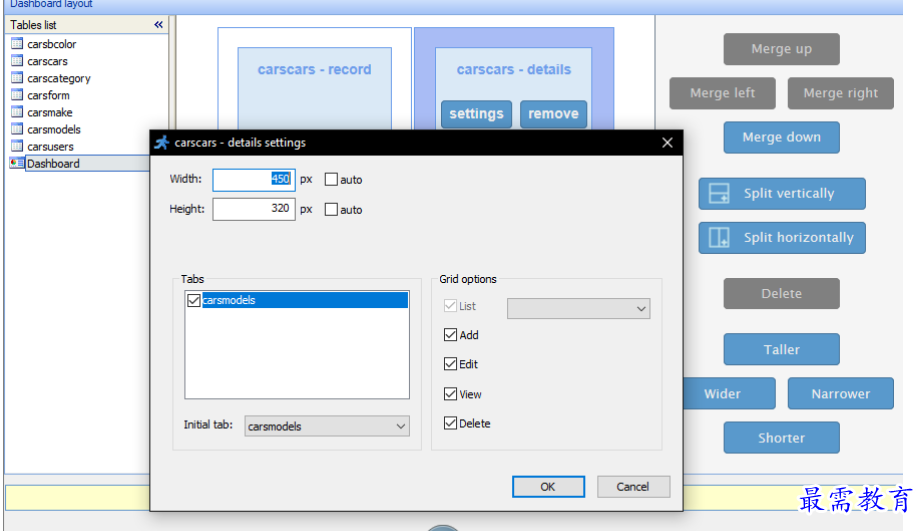Click the Merge up button
The image size is (921, 531).
point(781,49)
